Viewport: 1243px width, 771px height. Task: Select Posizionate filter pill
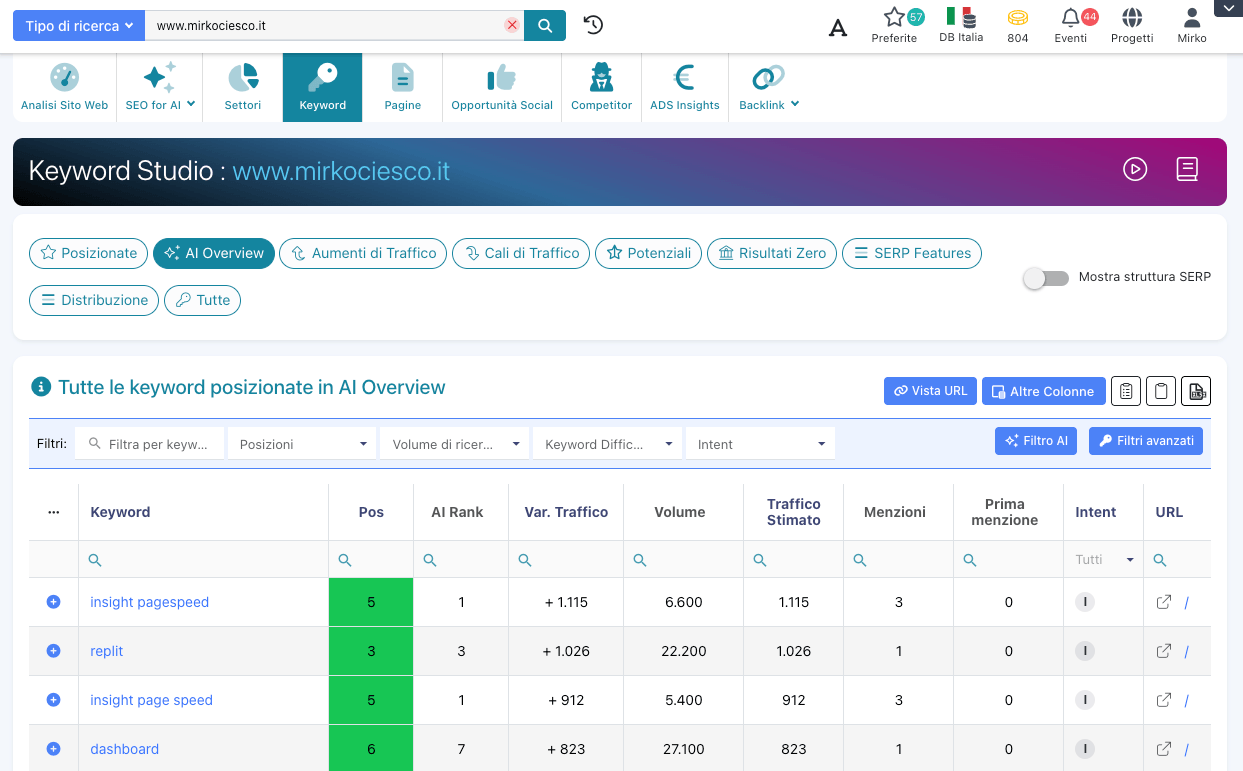click(x=88, y=253)
